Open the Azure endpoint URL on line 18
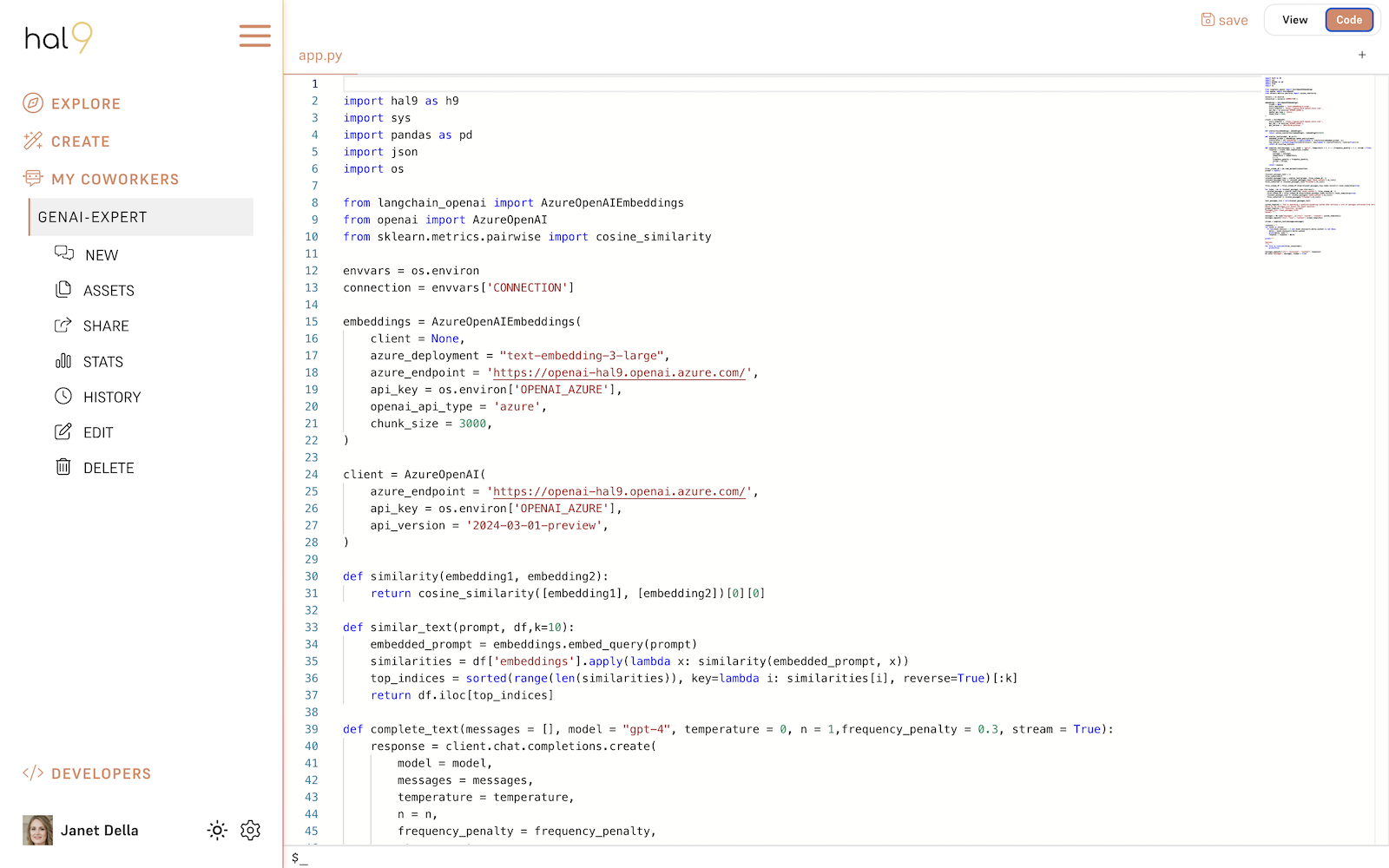The width and height of the screenshot is (1389, 868). 619,372
